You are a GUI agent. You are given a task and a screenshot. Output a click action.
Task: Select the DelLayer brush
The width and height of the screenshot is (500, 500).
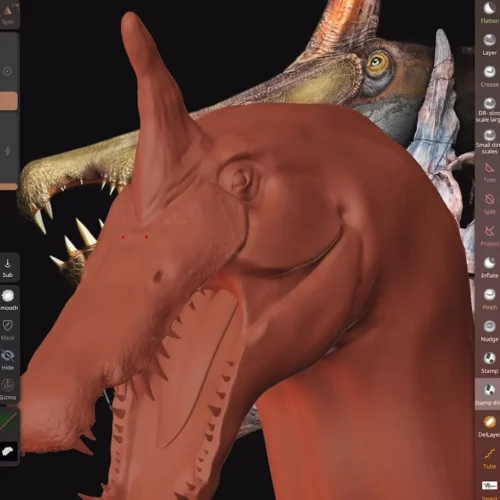tap(489, 427)
